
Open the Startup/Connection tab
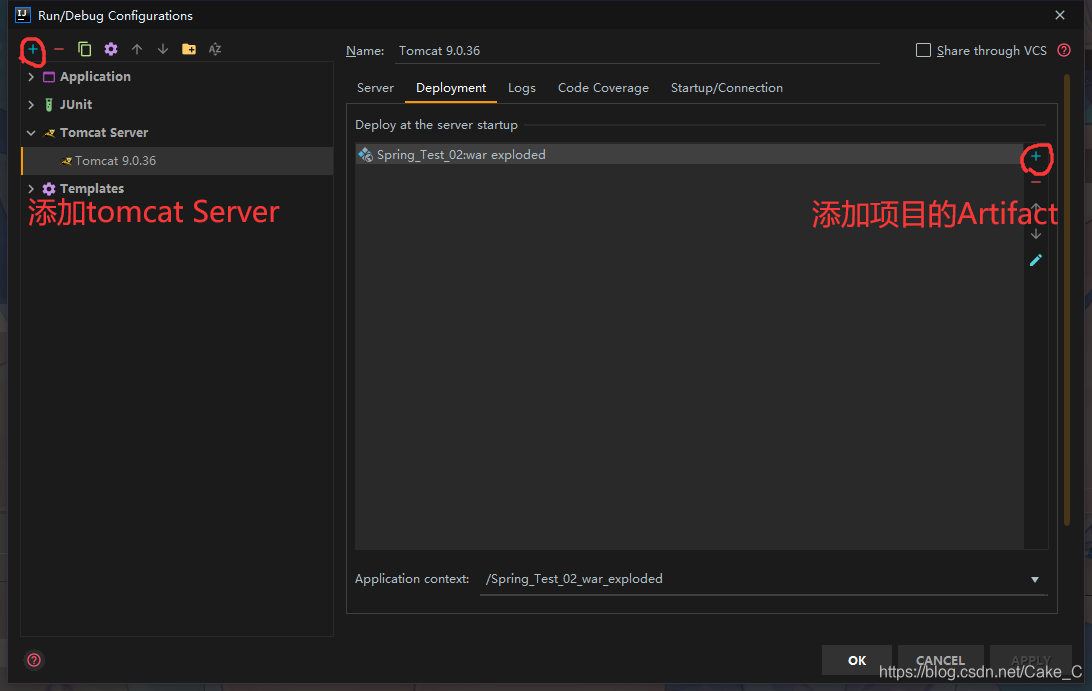coord(726,88)
